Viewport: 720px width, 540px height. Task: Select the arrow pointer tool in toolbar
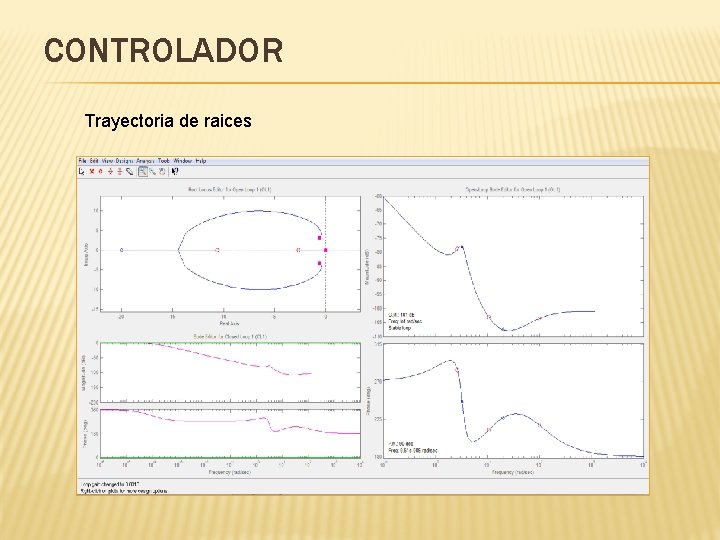82,172
